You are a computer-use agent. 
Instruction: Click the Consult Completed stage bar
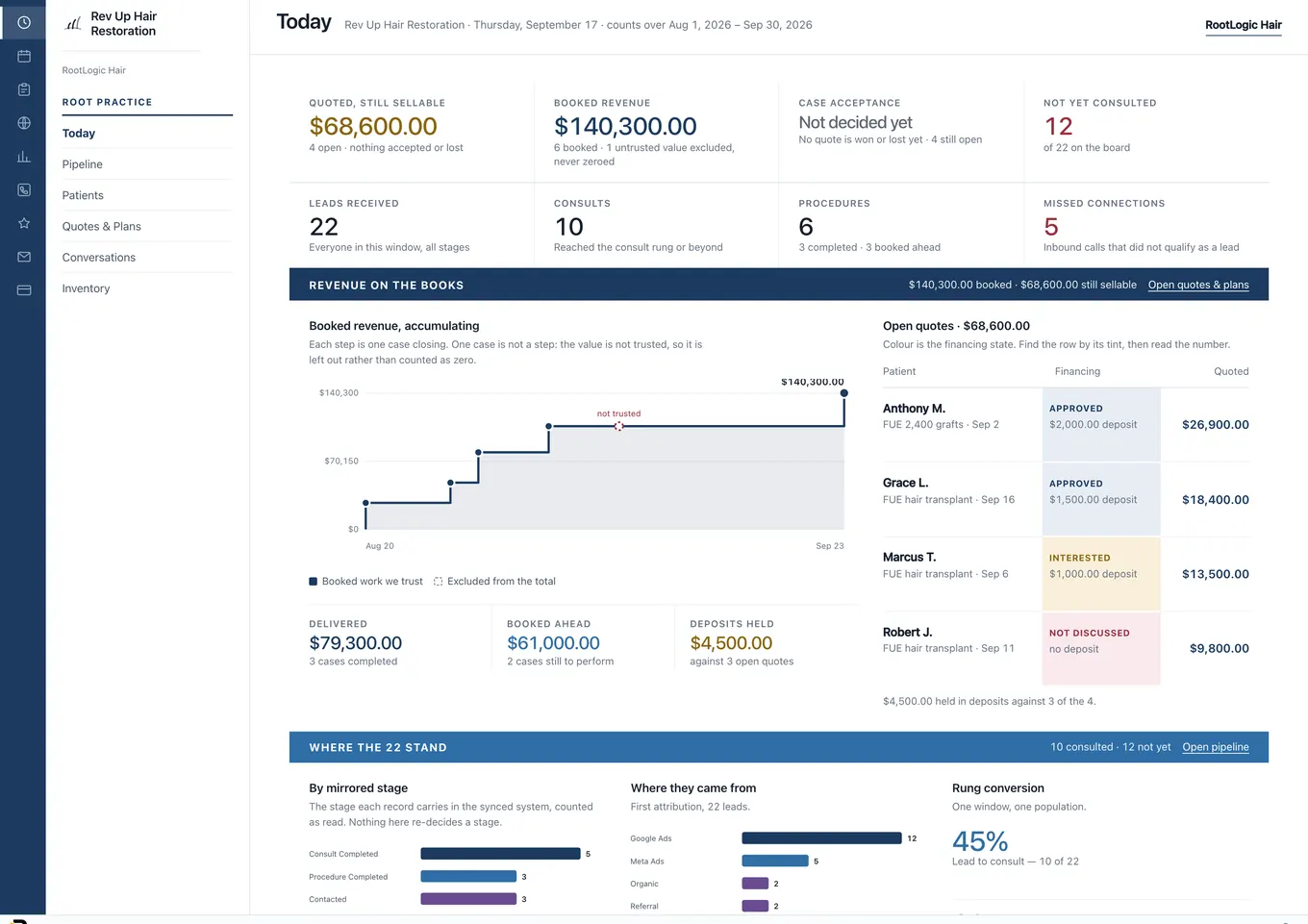coord(500,854)
